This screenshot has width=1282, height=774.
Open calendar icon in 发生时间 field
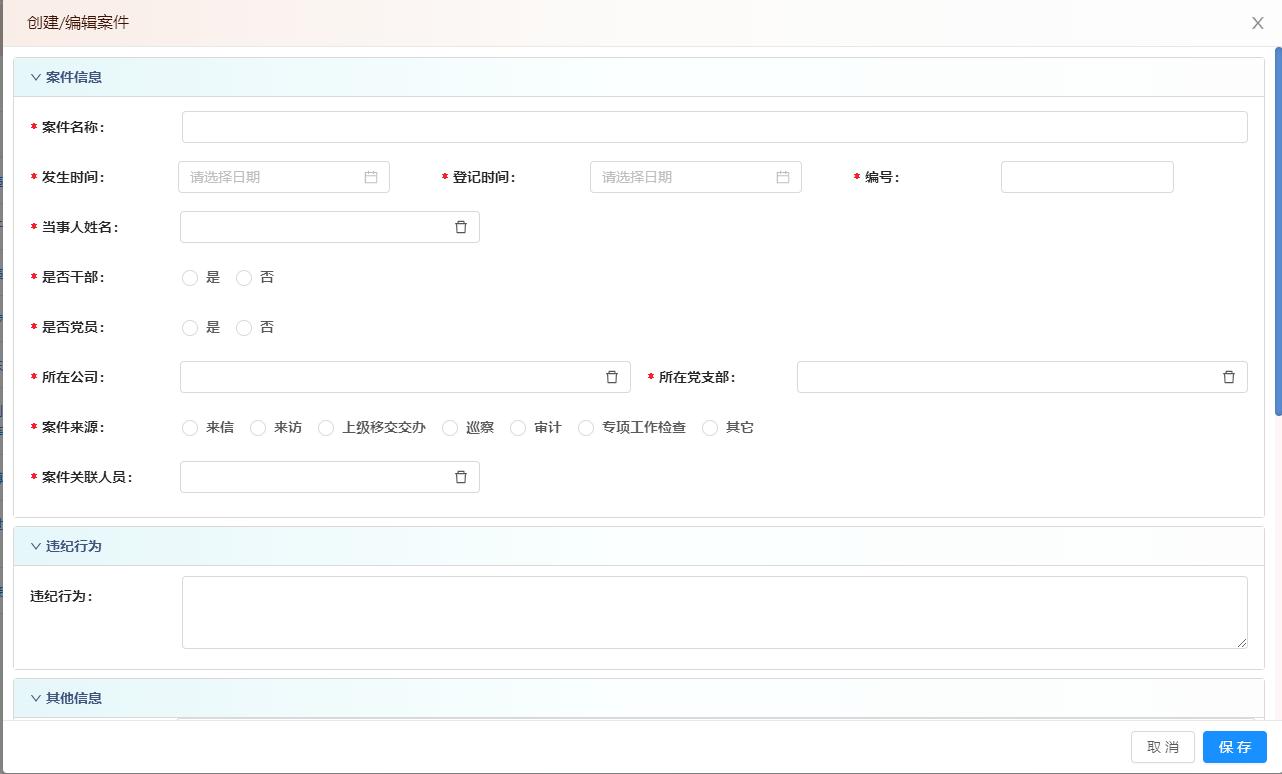tap(371, 177)
